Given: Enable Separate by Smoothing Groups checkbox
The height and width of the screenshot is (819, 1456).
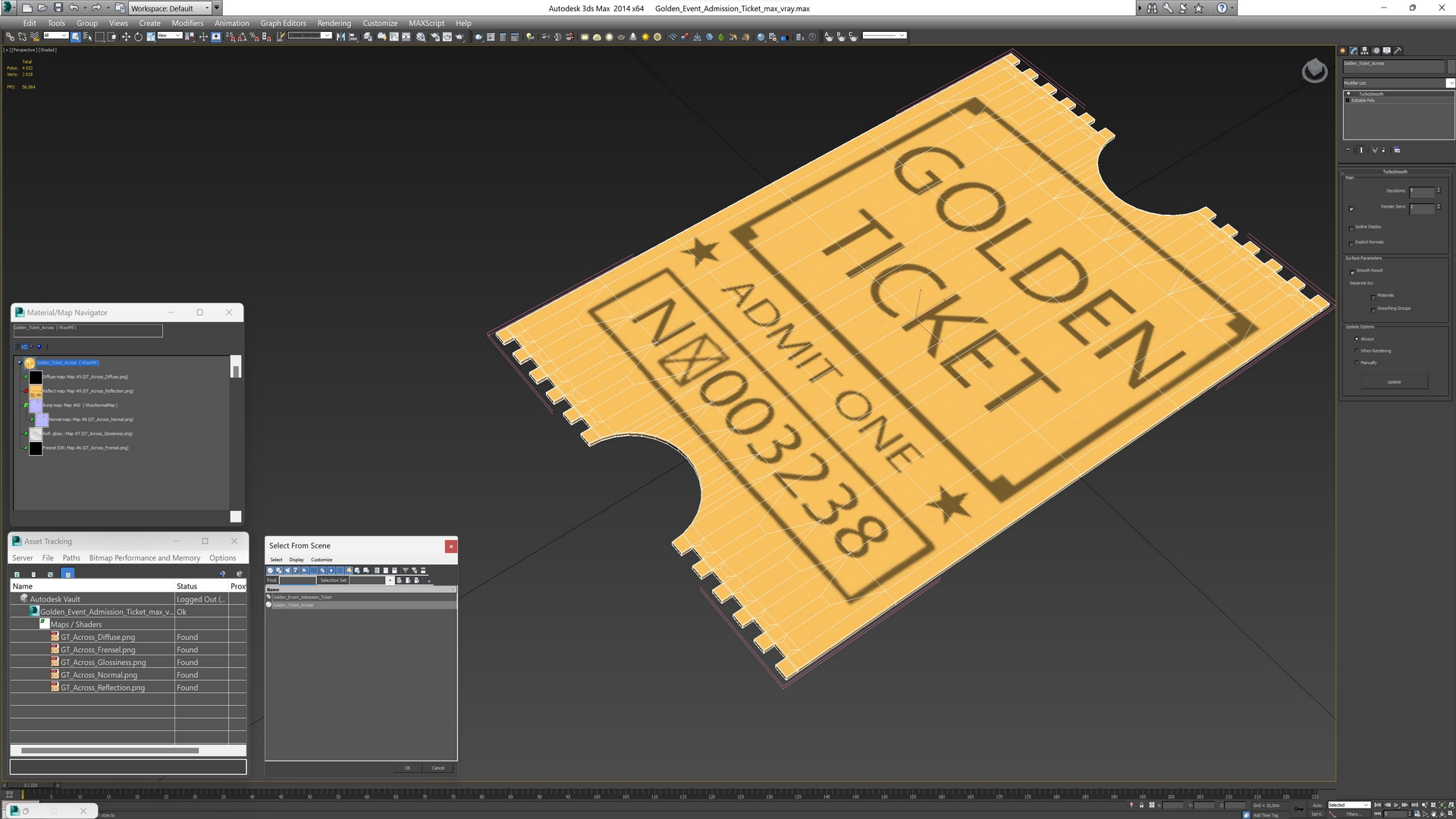Looking at the screenshot, I should pyautogui.click(x=1373, y=309).
